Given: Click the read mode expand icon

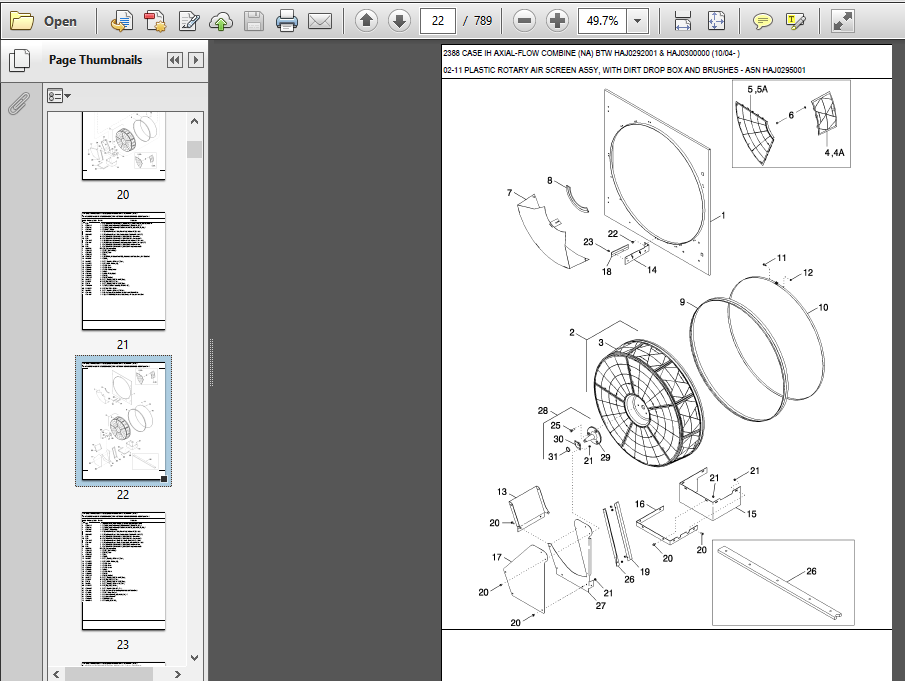Looking at the screenshot, I should coord(842,21).
